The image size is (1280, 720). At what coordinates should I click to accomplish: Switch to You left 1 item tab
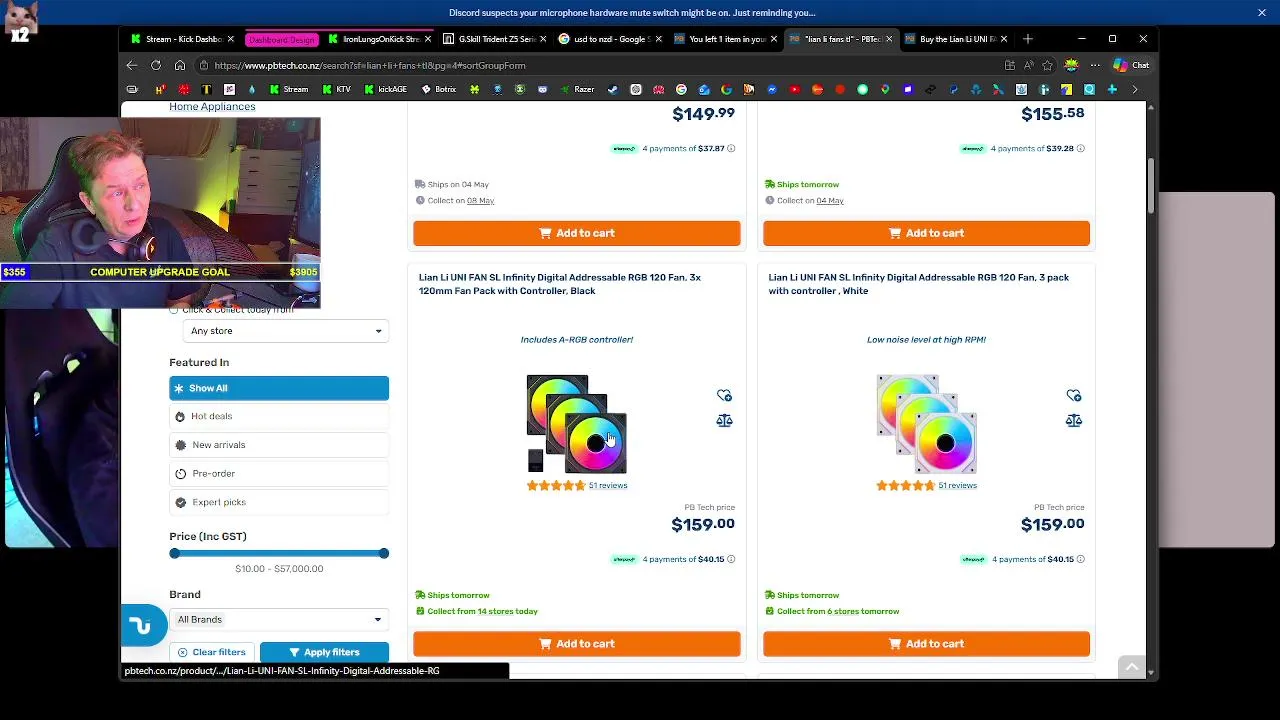click(725, 39)
